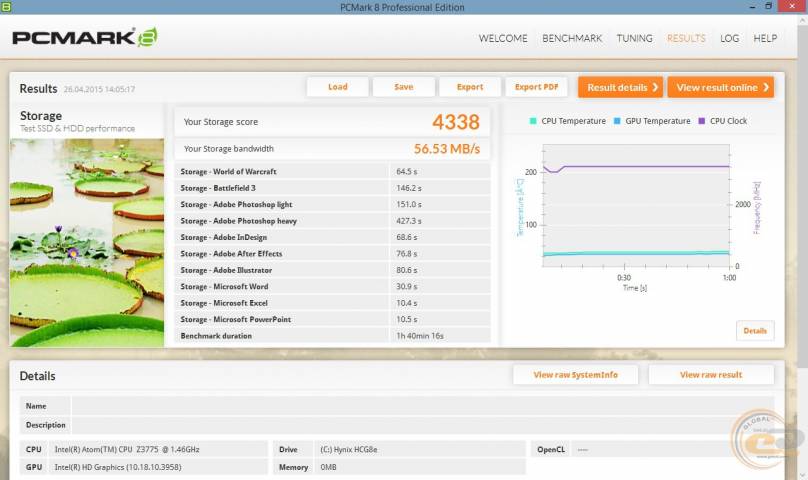Select the RESULTS tab
808x480 pixels.
coord(686,38)
